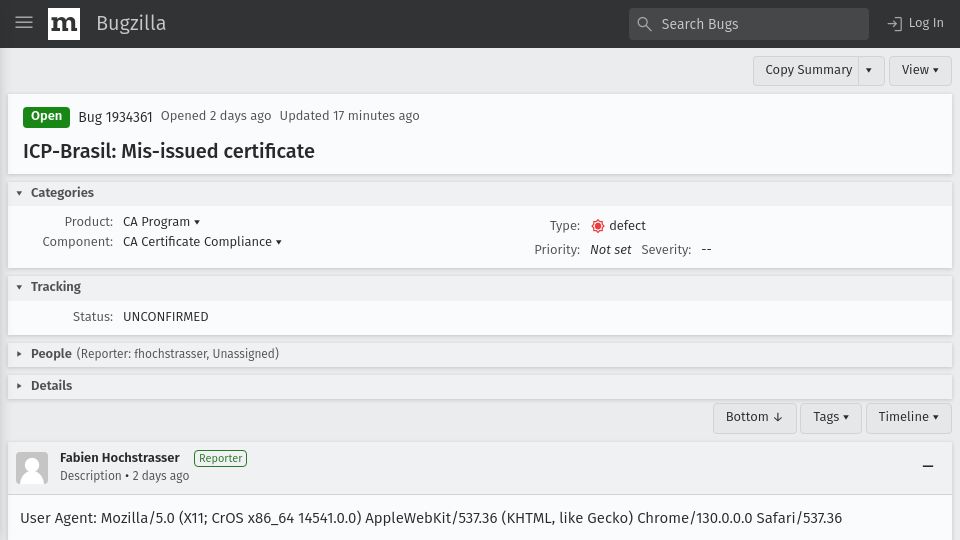Collapse the description comment with minus button
Screen dimensions: 960x540
(928, 467)
